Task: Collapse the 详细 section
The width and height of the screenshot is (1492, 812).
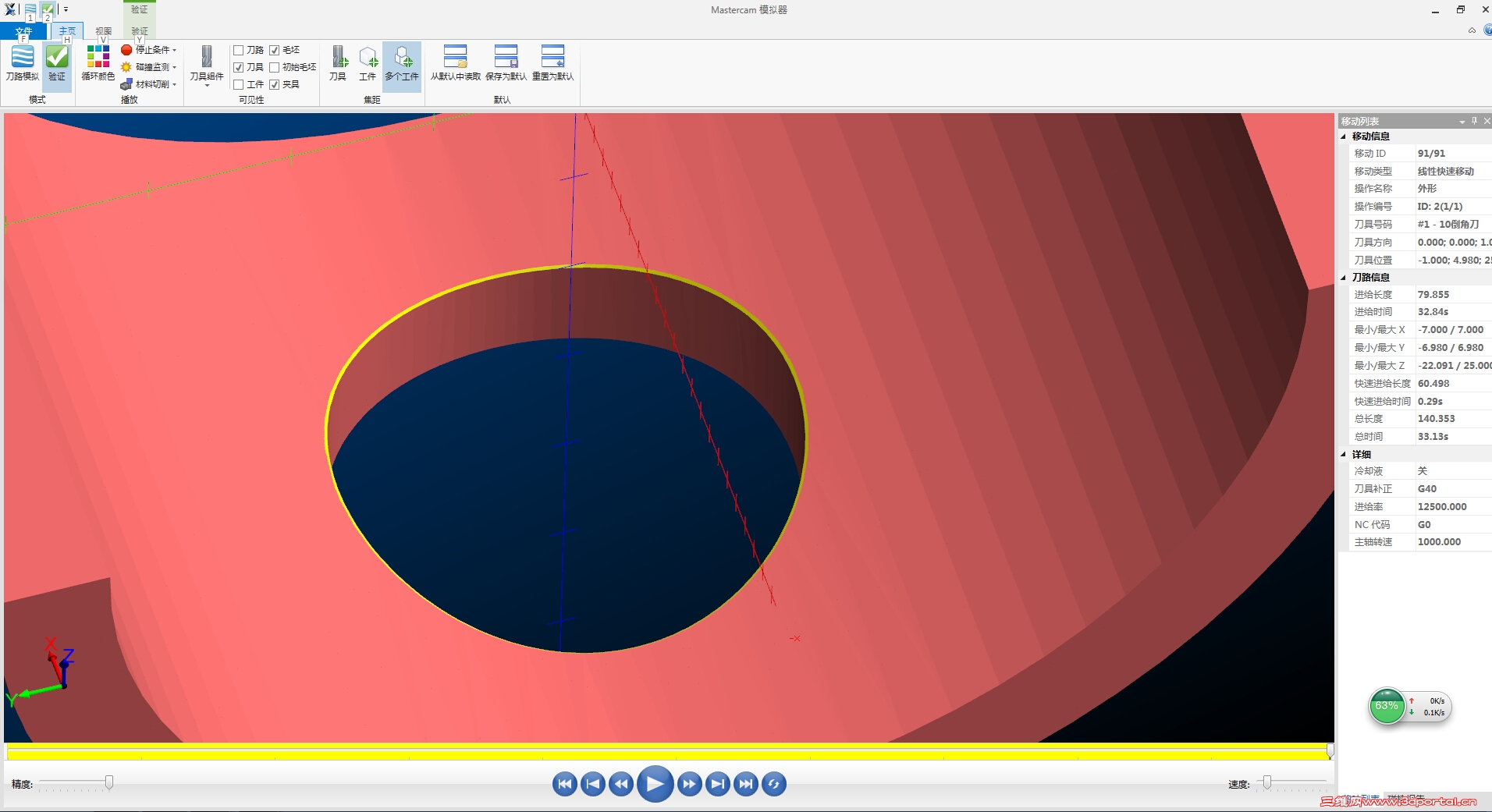Action: (x=1343, y=455)
